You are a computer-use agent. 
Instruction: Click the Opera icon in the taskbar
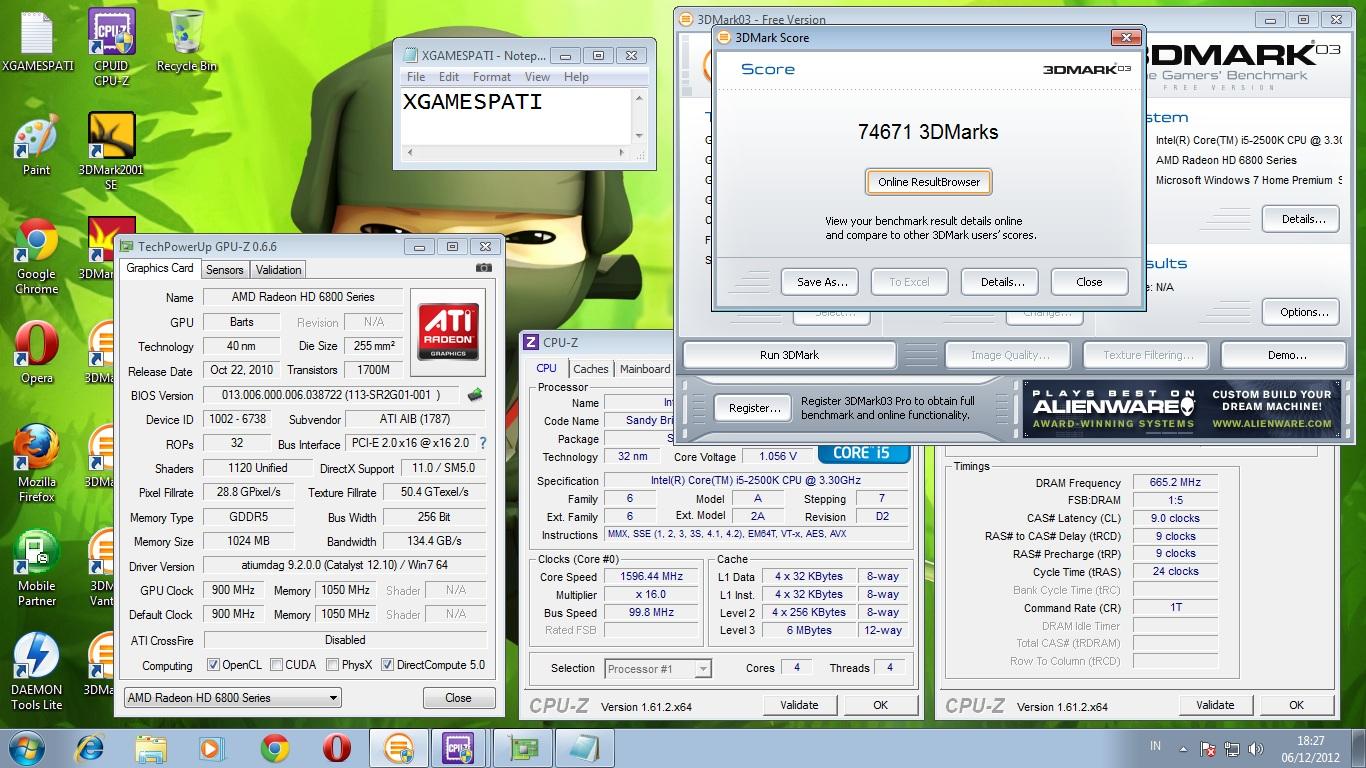tap(336, 748)
